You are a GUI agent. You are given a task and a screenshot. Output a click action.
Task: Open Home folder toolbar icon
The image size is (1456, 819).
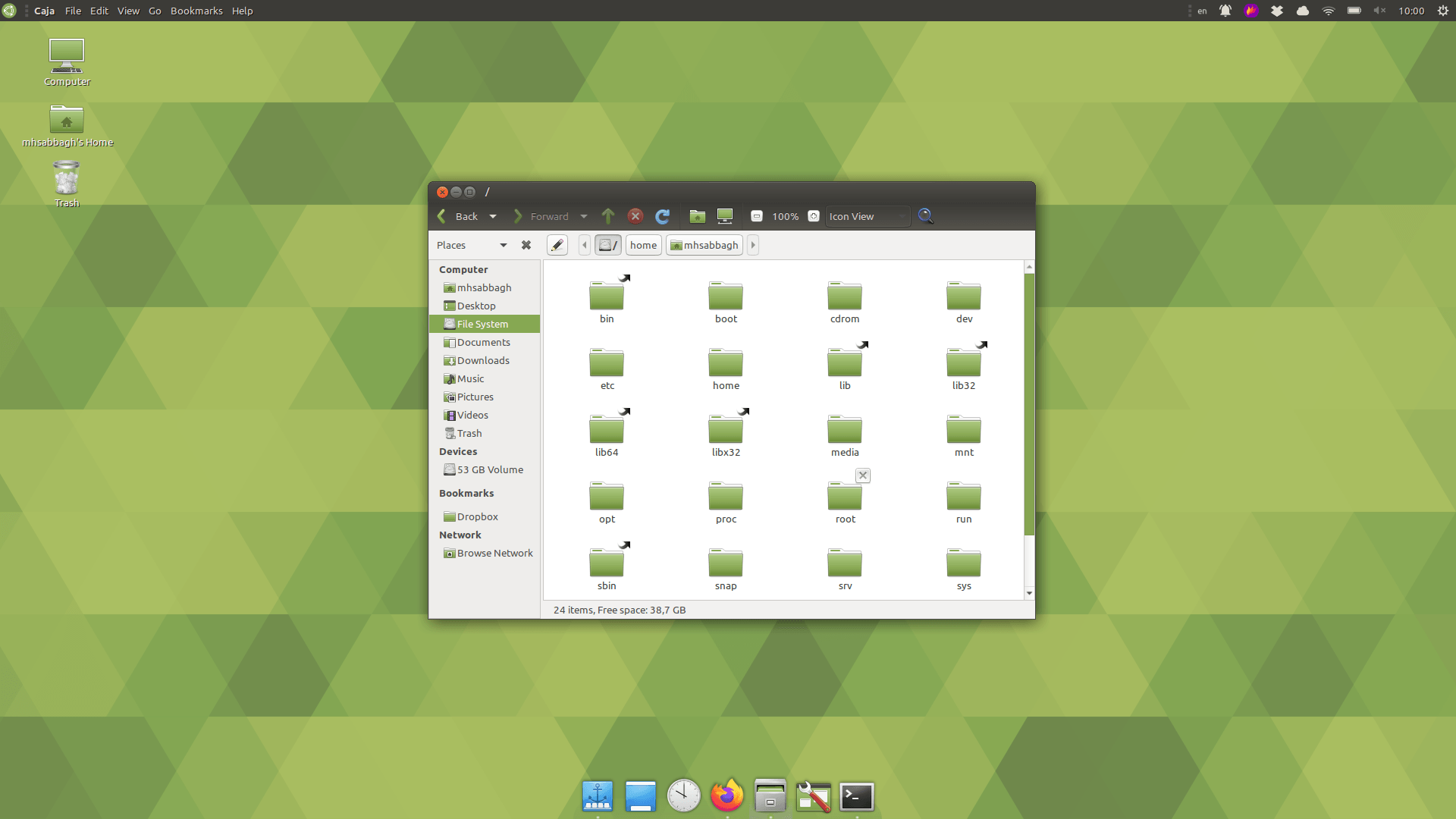click(x=698, y=217)
